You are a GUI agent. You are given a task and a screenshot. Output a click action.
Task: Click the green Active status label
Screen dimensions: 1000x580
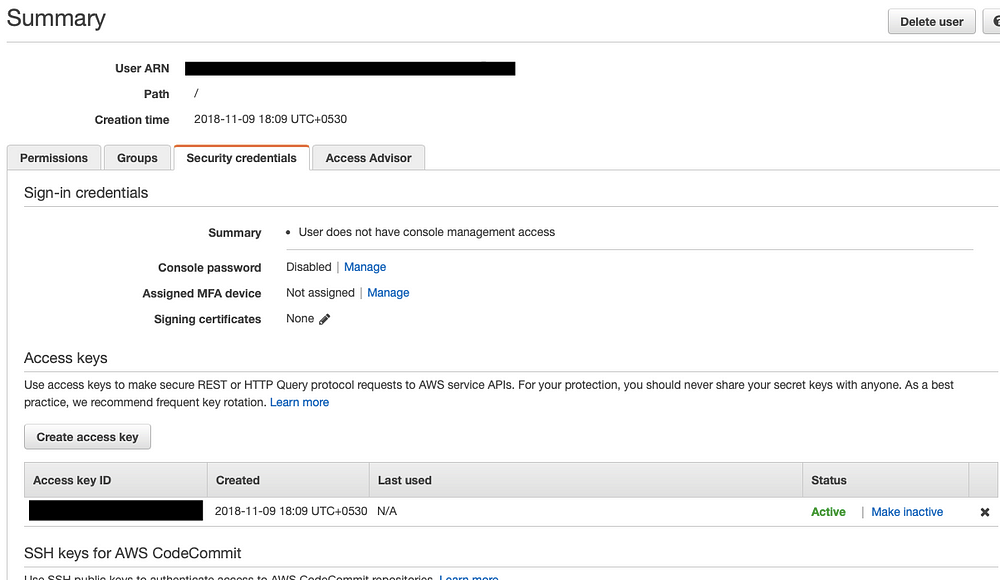[828, 512]
